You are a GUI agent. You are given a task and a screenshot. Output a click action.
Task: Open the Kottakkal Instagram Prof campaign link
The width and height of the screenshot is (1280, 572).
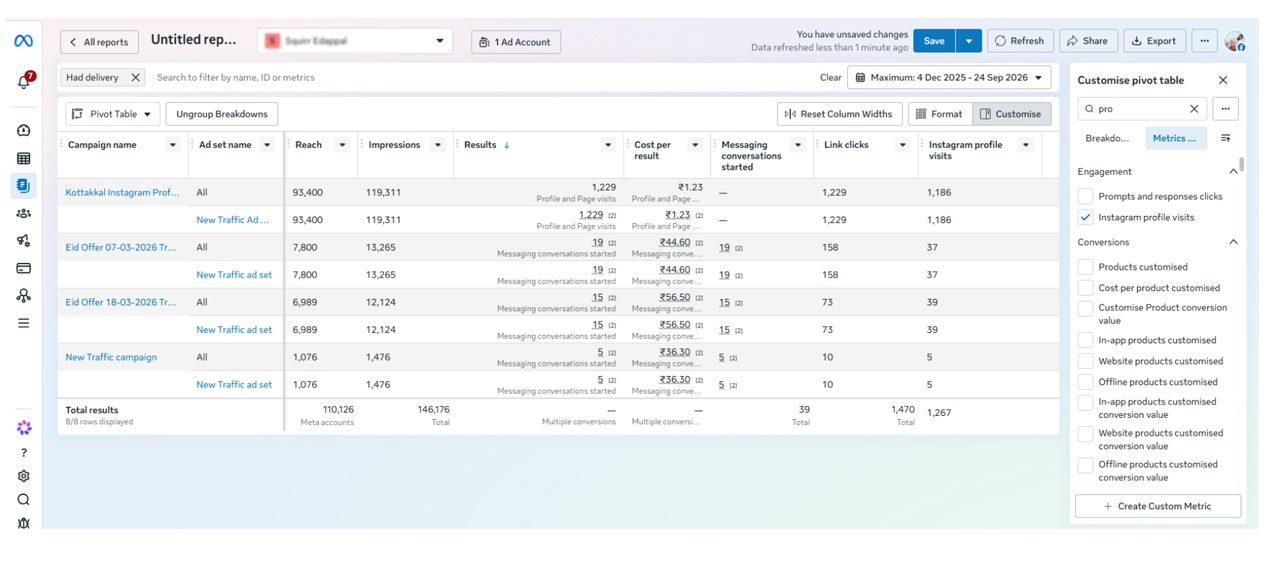[122, 192]
